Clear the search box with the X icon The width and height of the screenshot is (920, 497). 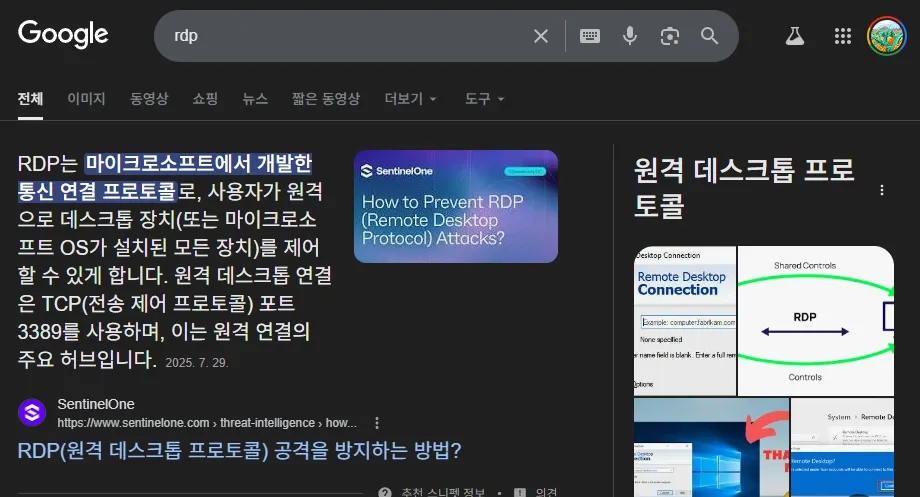[x=540, y=36]
